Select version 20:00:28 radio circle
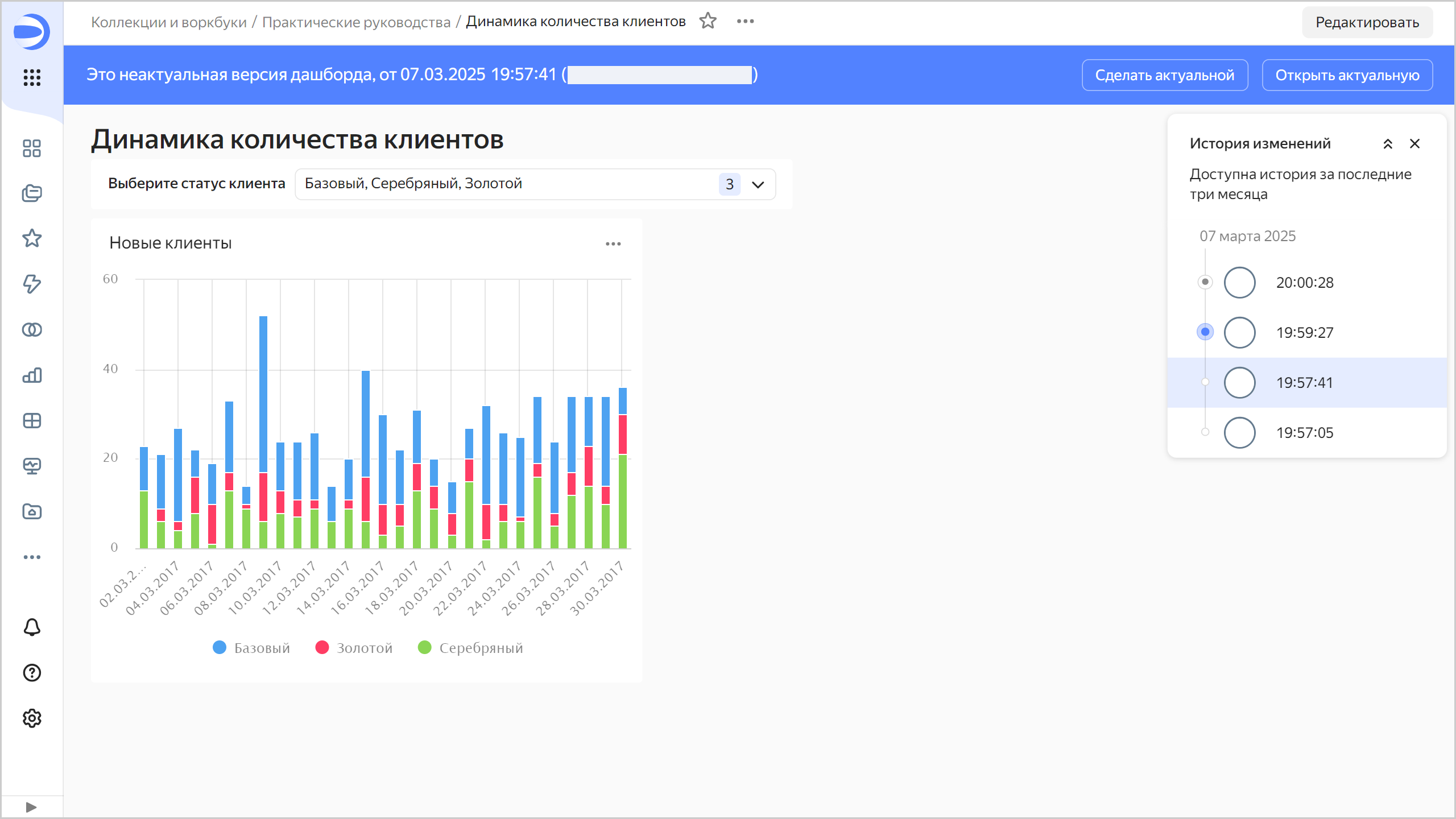This screenshot has width=1456, height=819. tap(1239, 283)
